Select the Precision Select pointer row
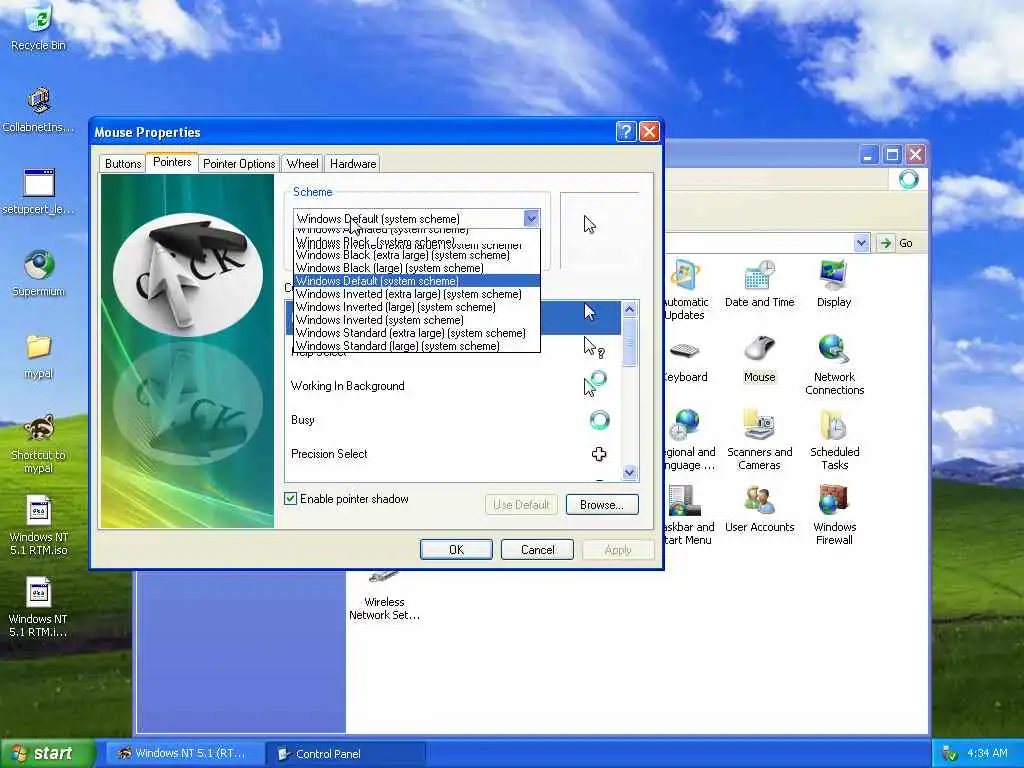This screenshot has width=1024, height=768. [x=453, y=454]
